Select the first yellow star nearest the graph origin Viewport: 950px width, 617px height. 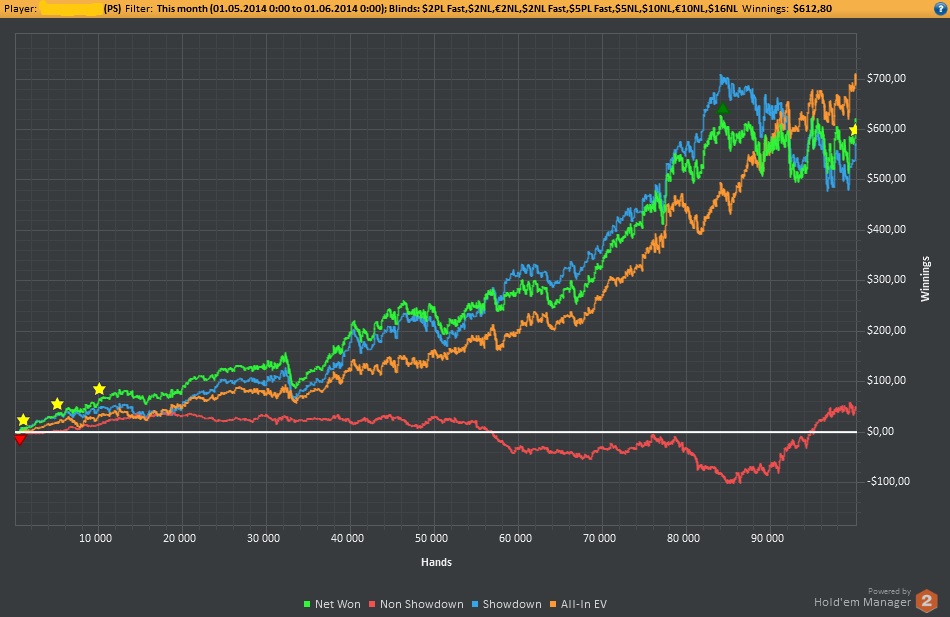(x=24, y=420)
